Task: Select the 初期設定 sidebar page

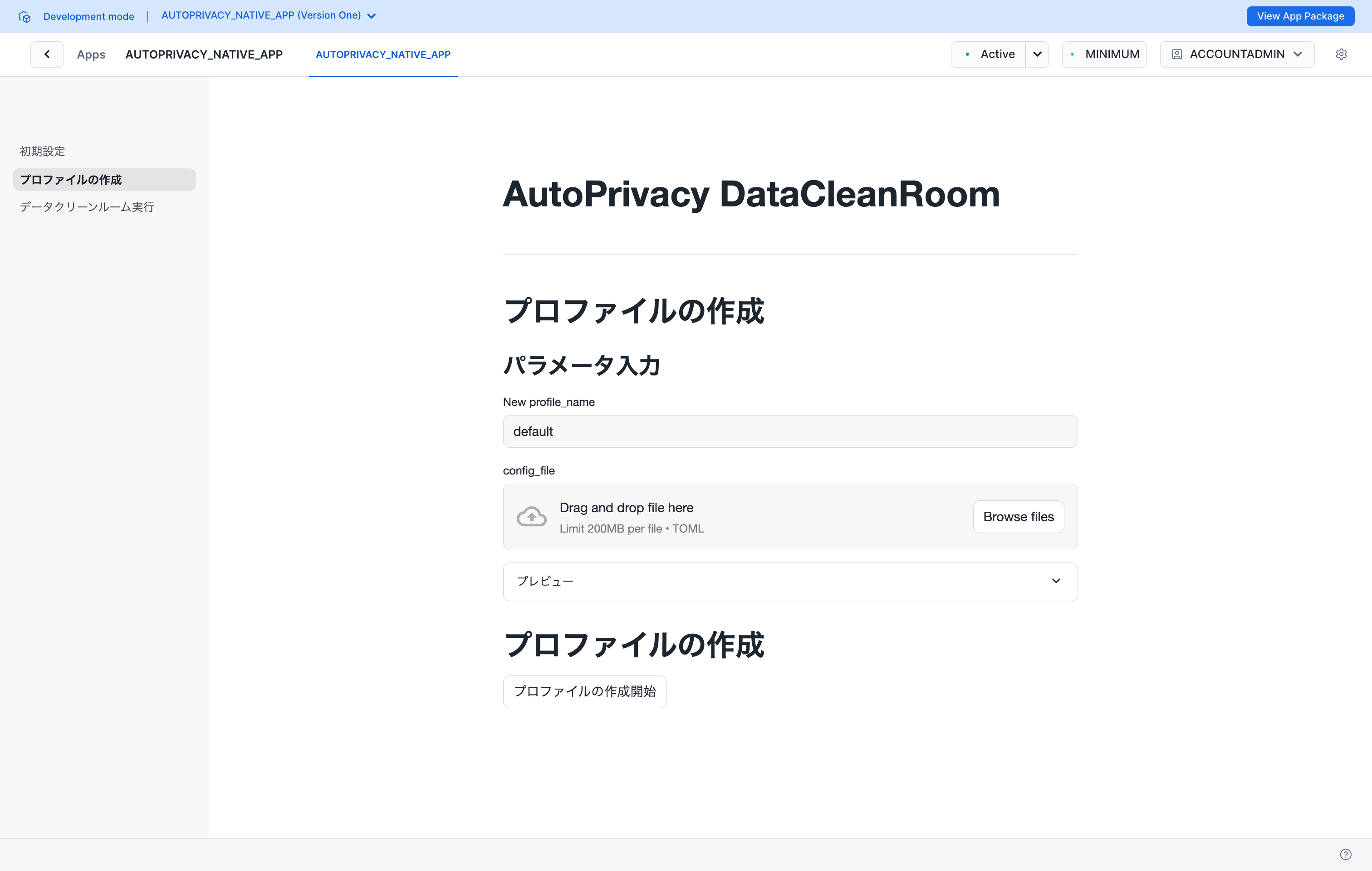Action: pos(43,151)
